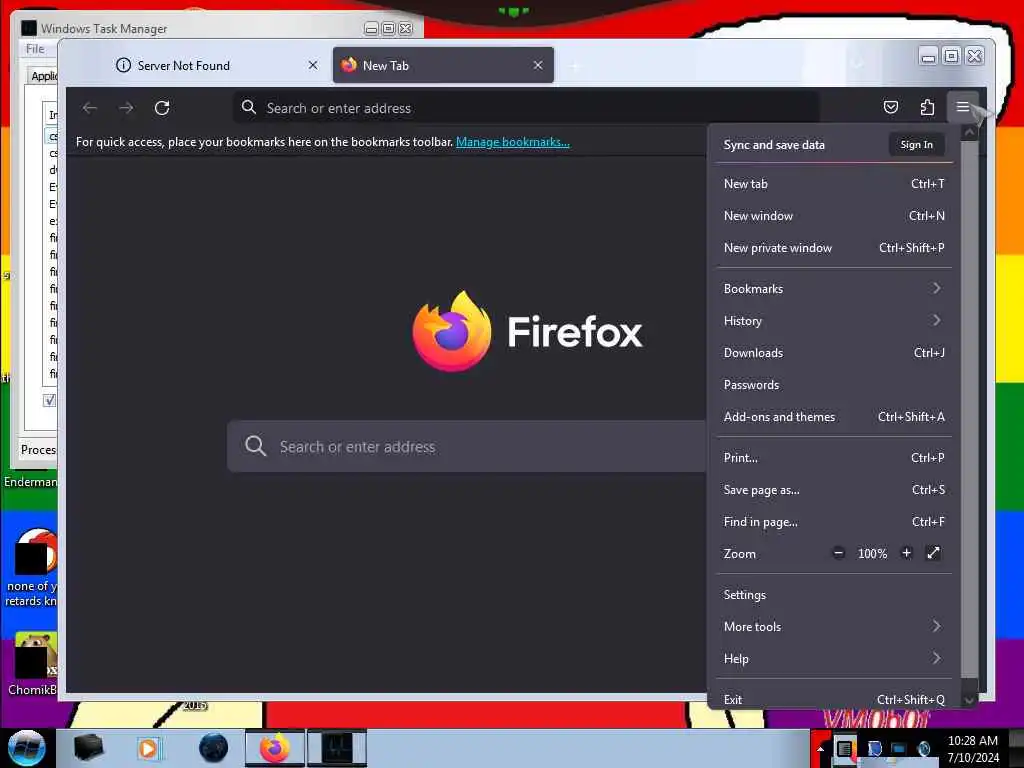Toggle the checkbox in Task Manager window
Viewport: 1024px width, 768px height.
coord(49,400)
